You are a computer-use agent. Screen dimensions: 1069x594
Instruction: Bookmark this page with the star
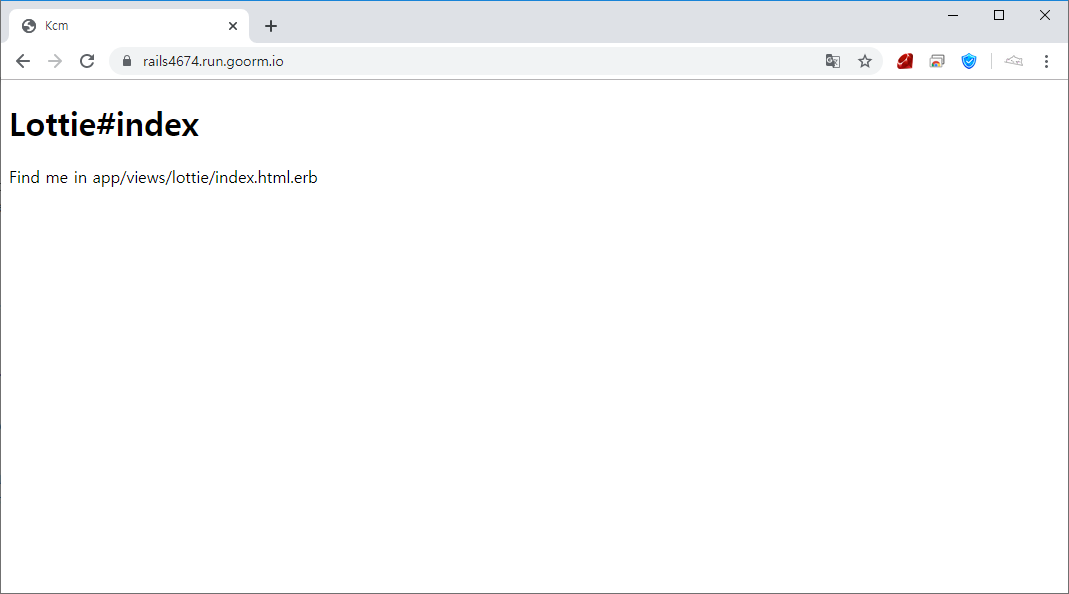(x=864, y=61)
